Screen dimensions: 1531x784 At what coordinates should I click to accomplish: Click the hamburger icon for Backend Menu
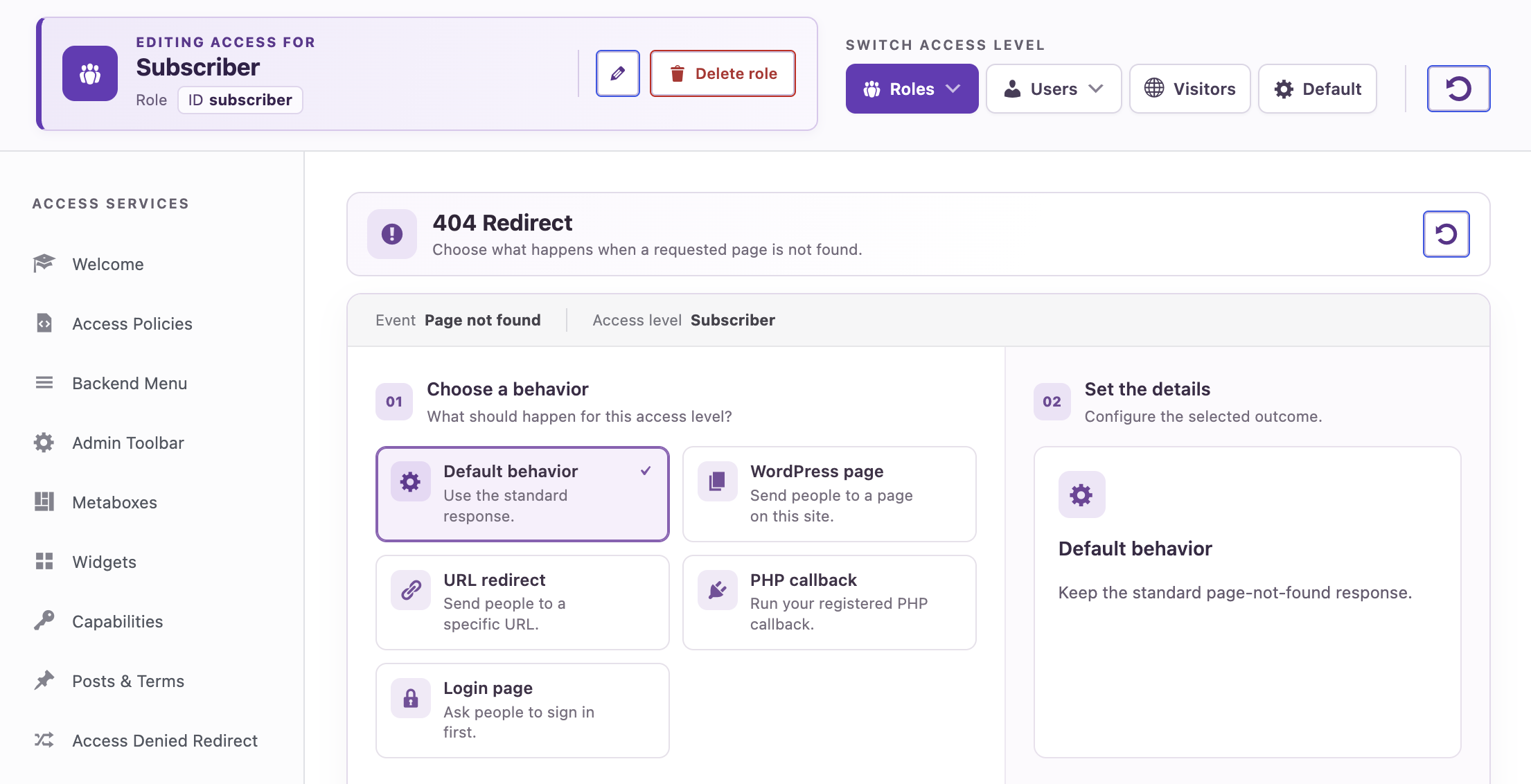coord(44,383)
